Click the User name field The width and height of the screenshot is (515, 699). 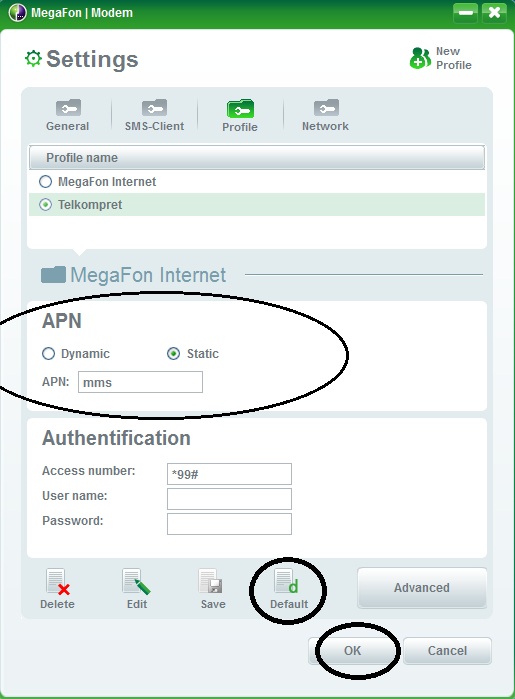point(229,499)
